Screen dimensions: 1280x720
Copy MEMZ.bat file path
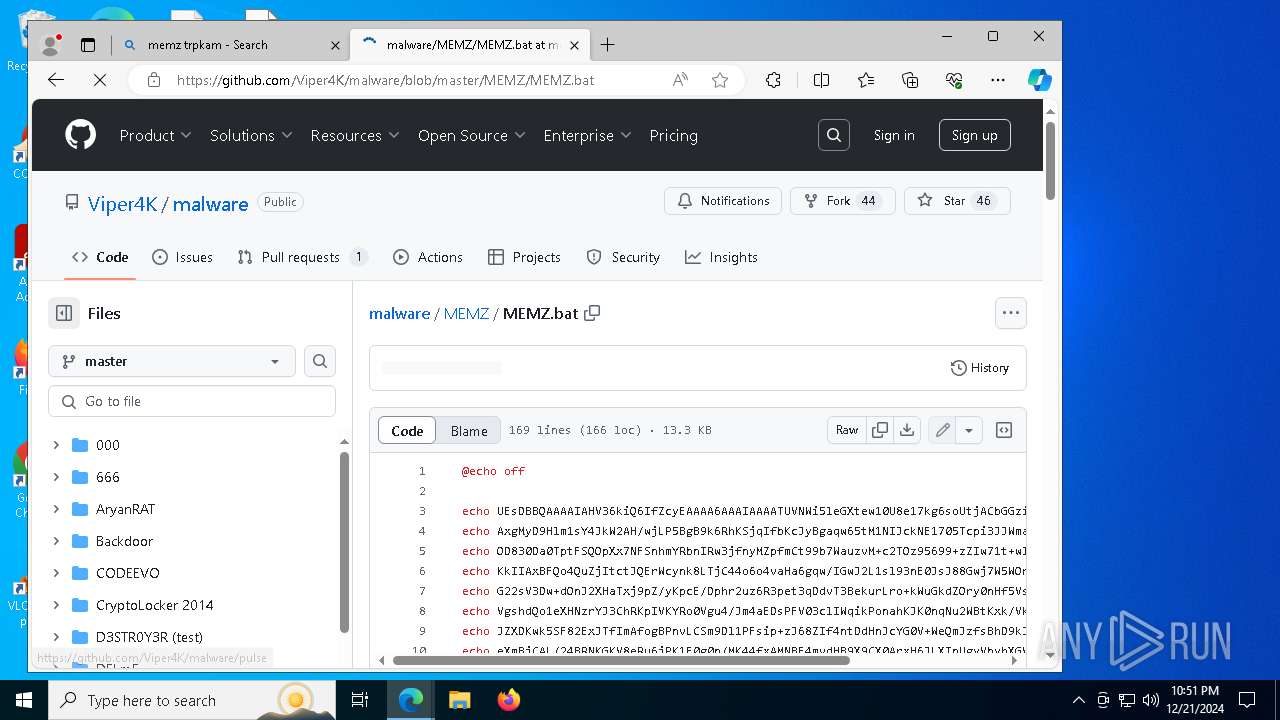592,313
